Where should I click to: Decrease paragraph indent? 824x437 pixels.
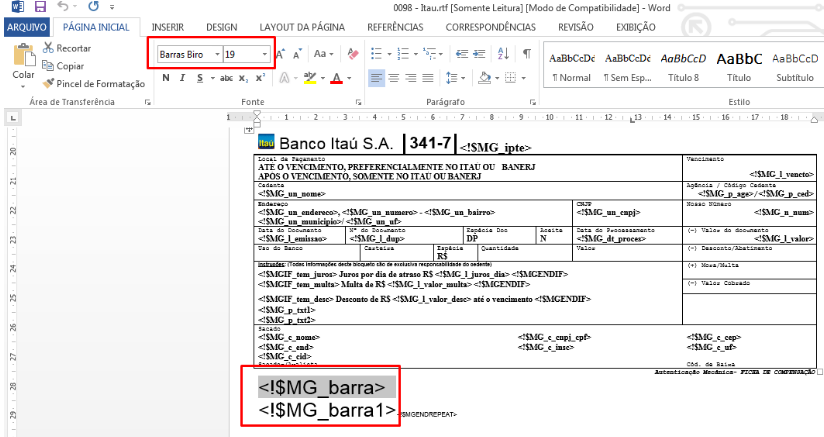pyautogui.click(x=462, y=54)
